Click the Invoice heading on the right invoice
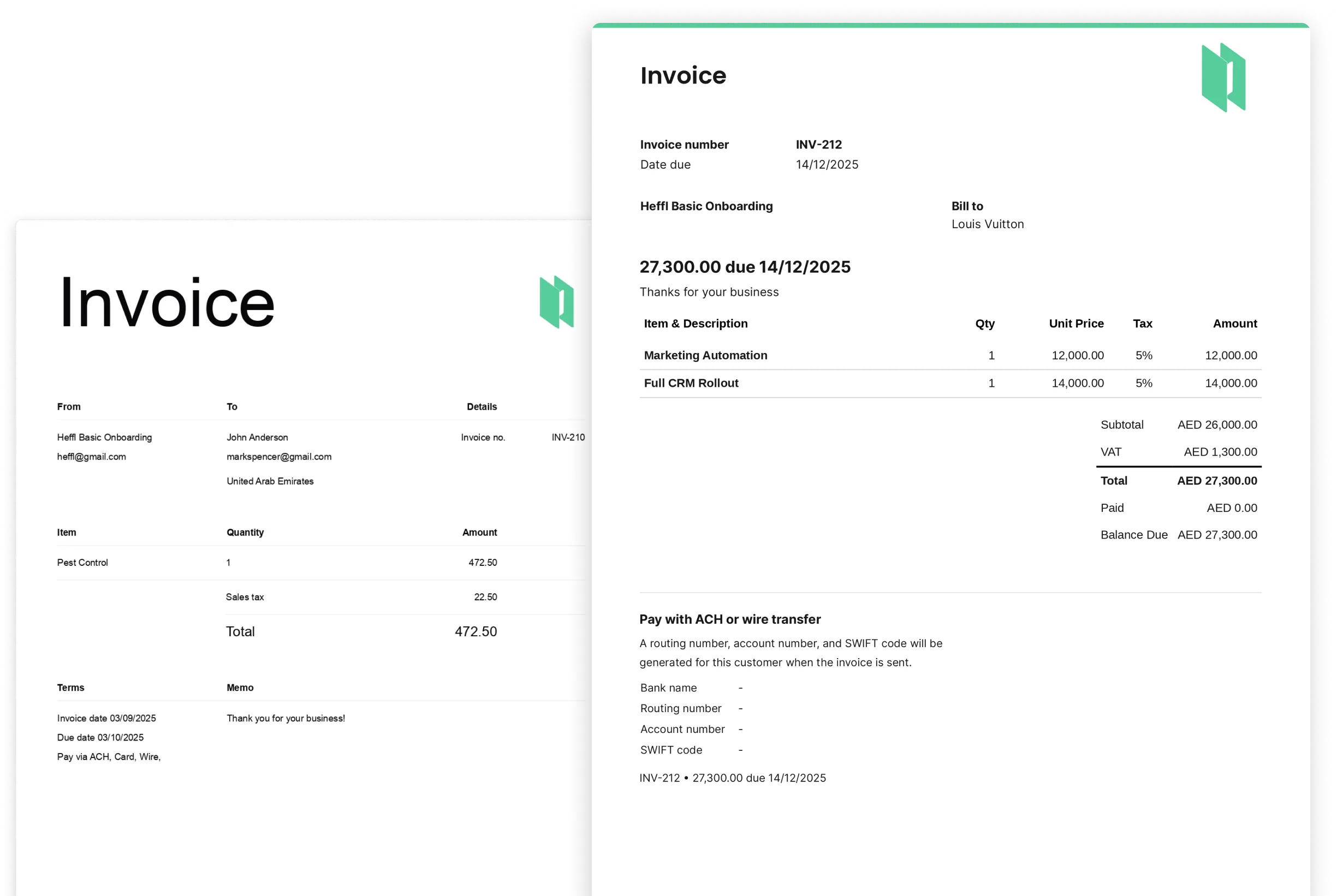1343x896 pixels. pyautogui.click(x=682, y=75)
